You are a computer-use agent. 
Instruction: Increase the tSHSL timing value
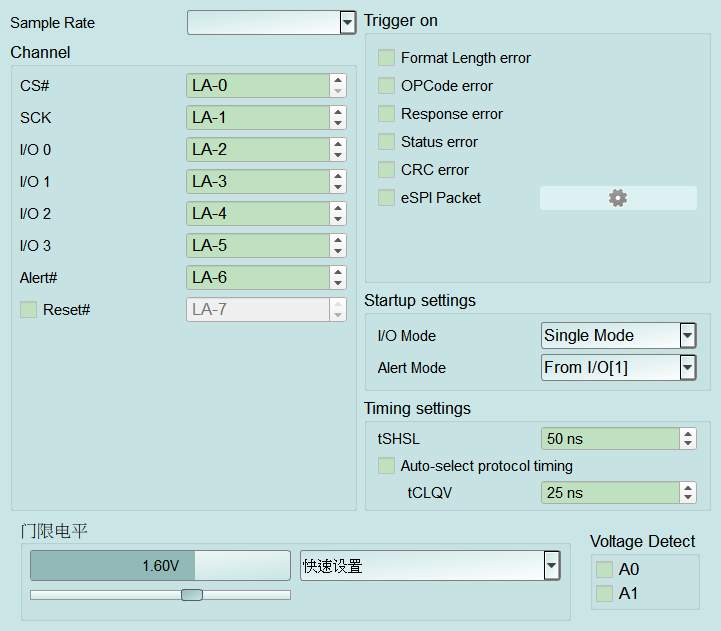[688, 434]
